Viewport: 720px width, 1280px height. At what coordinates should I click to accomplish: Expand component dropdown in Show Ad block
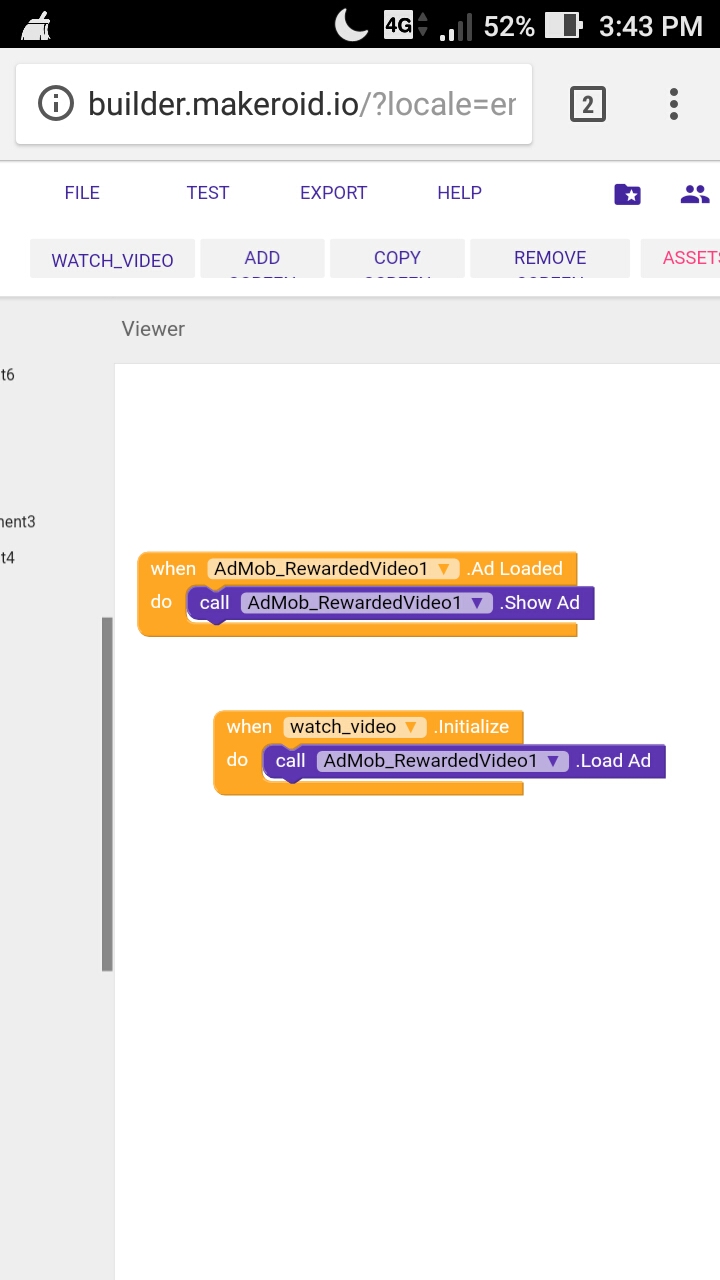coord(478,603)
